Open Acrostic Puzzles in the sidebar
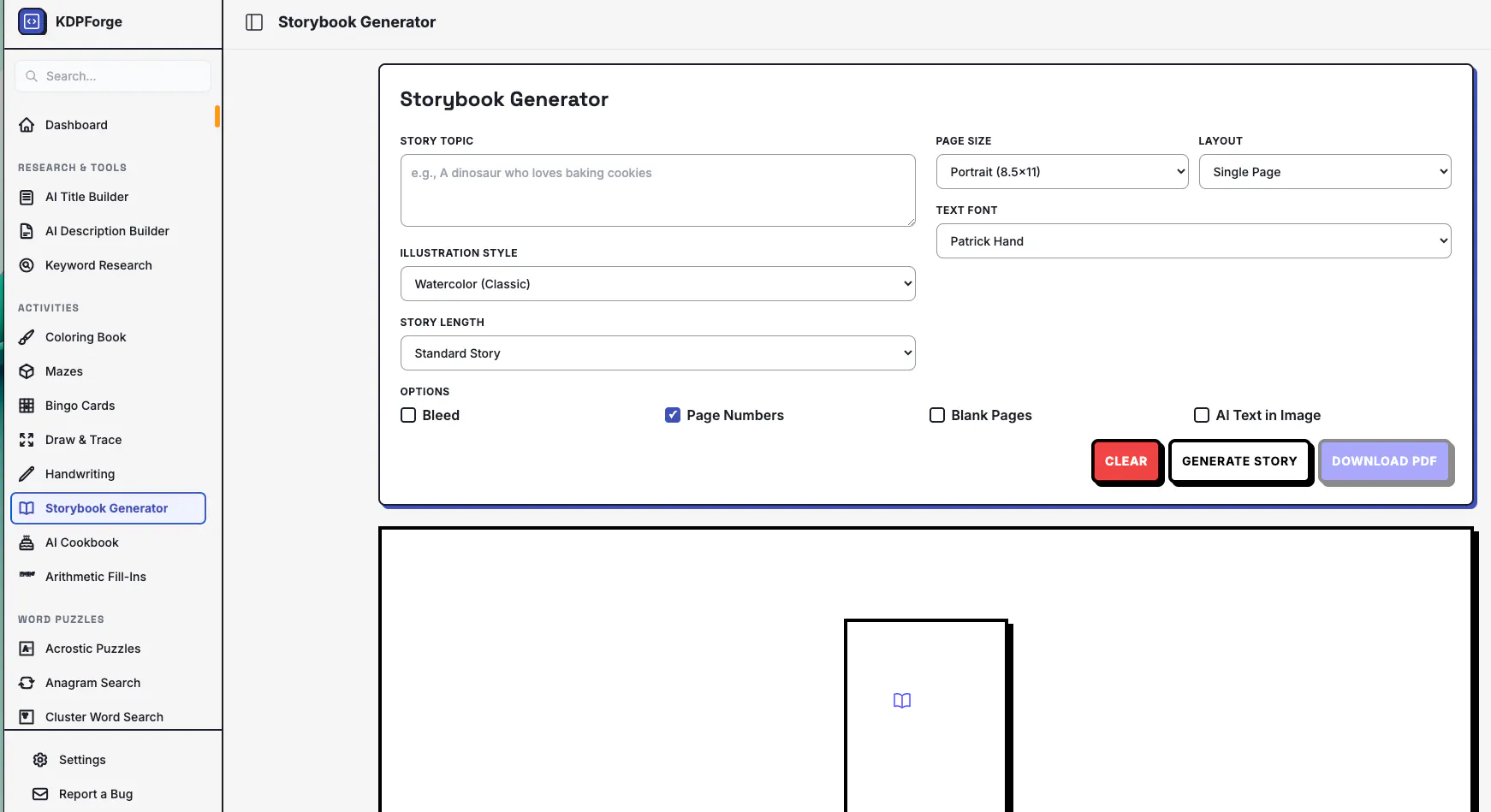 [108, 649]
